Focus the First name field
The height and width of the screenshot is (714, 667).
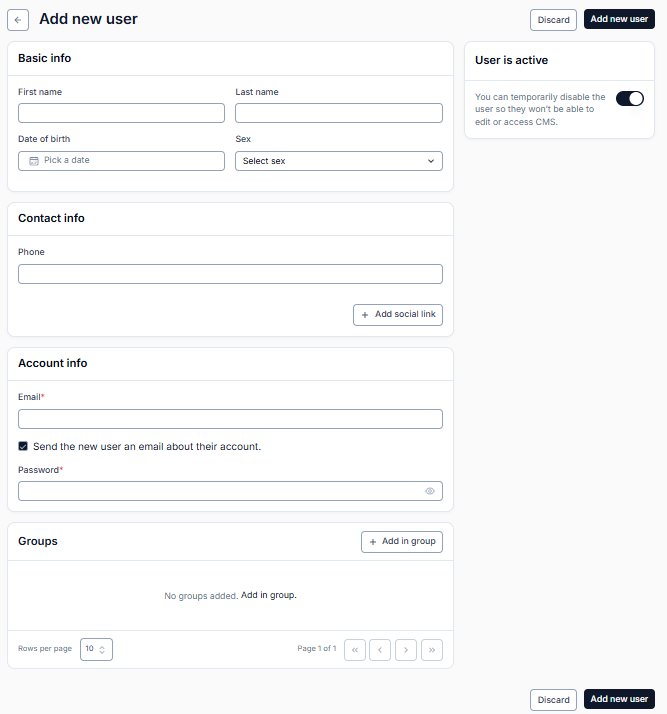[x=121, y=113]
